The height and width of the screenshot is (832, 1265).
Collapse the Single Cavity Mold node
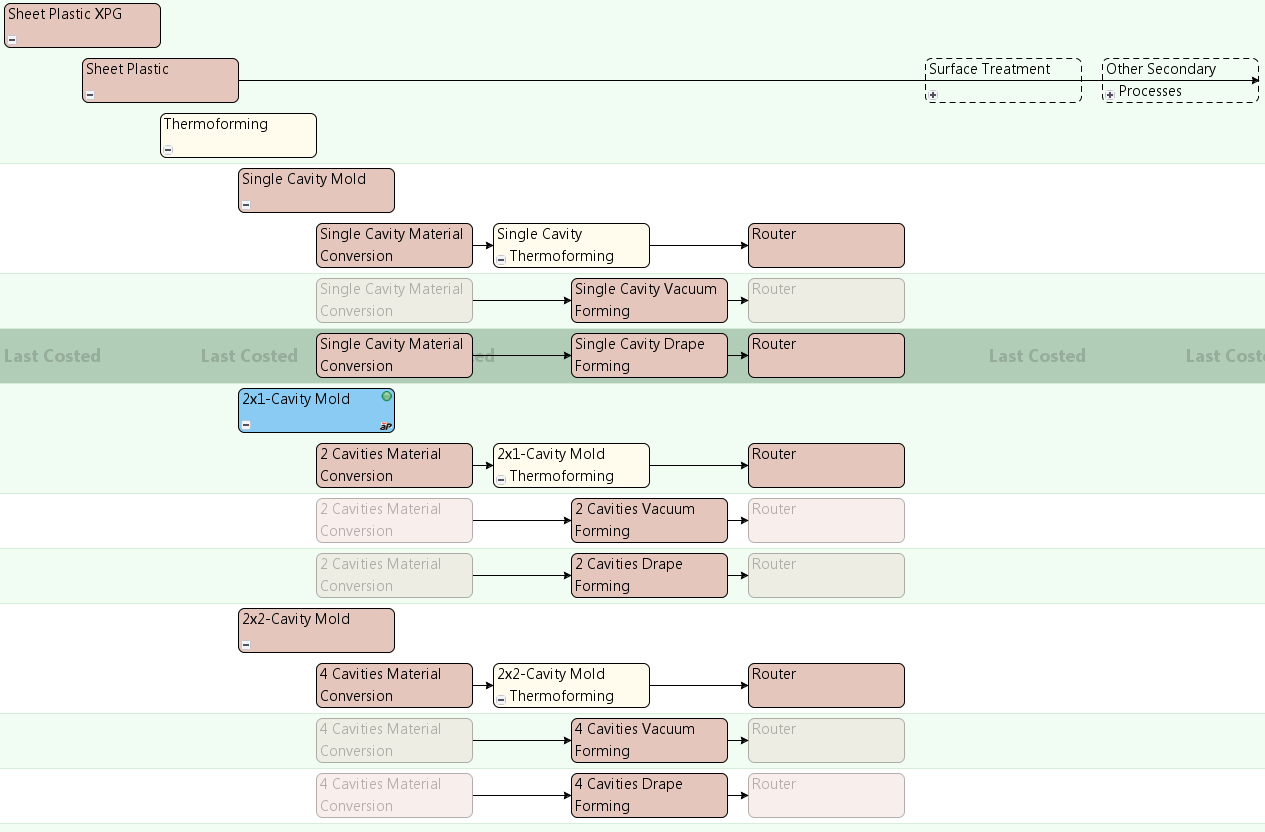[x=246, y=205]
